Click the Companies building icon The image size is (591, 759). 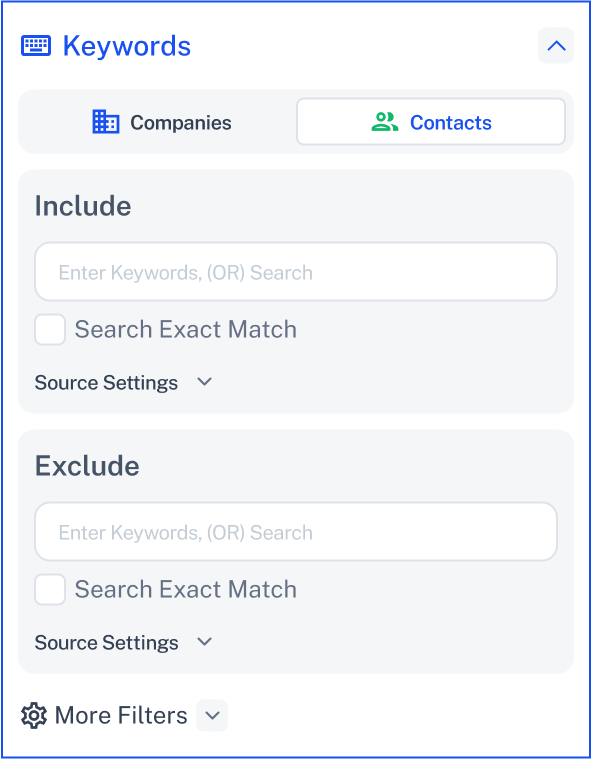106,121
